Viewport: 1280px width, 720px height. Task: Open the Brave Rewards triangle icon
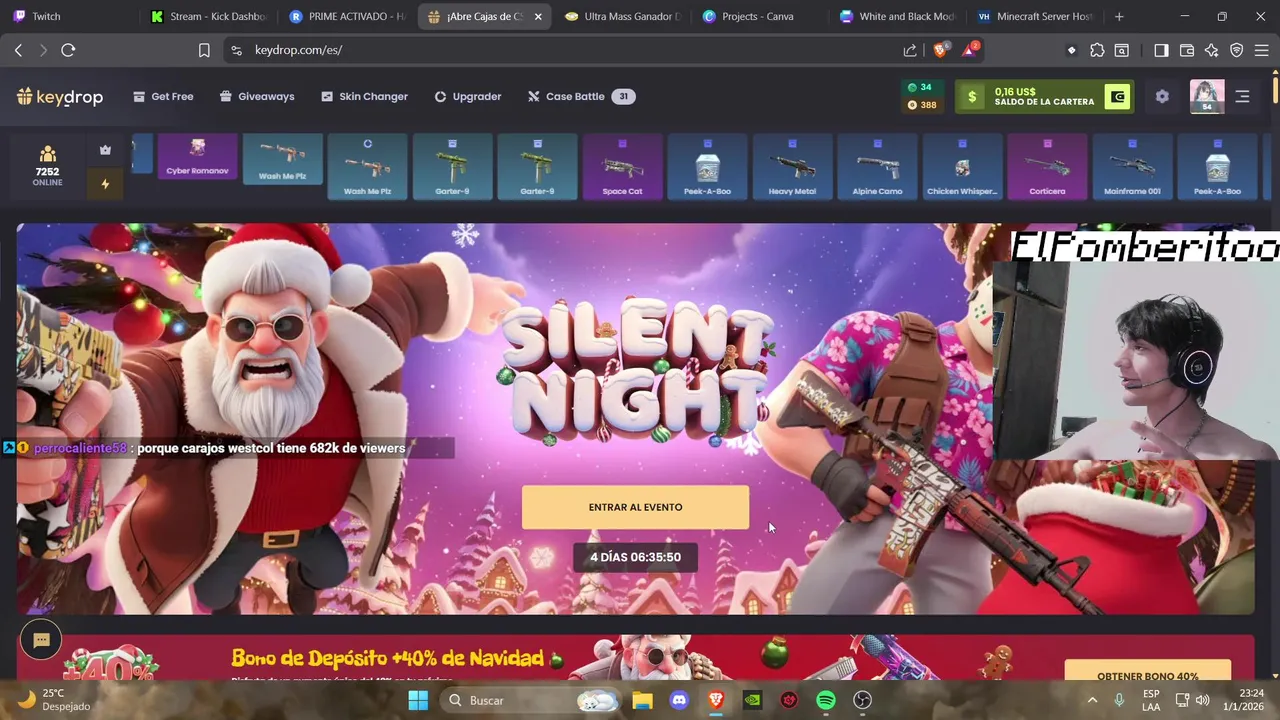(970, 50)
